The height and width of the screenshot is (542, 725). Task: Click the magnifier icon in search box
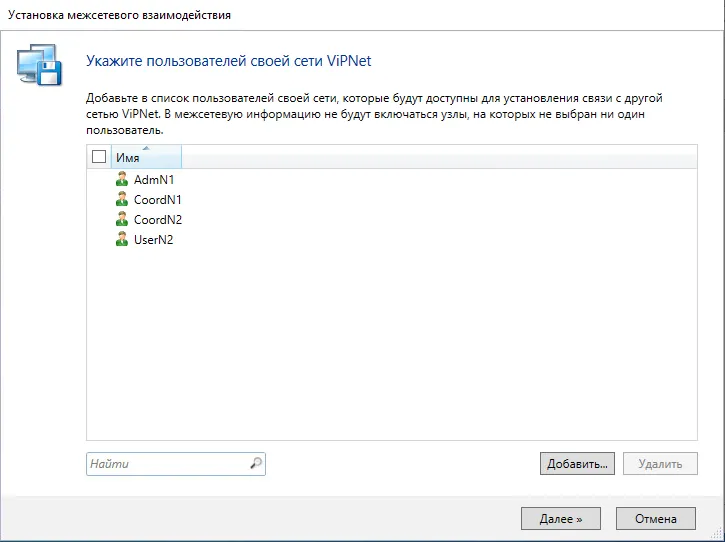(256, 463)
